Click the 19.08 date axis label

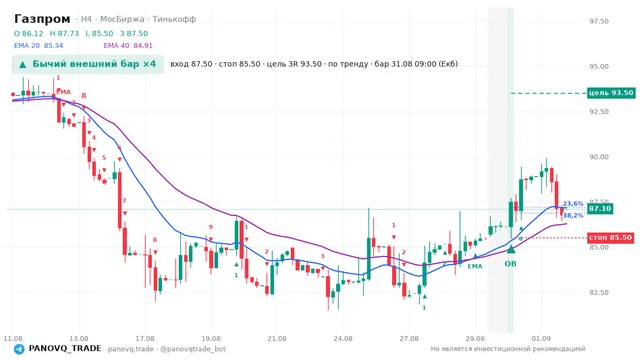[x=211, y=339]
